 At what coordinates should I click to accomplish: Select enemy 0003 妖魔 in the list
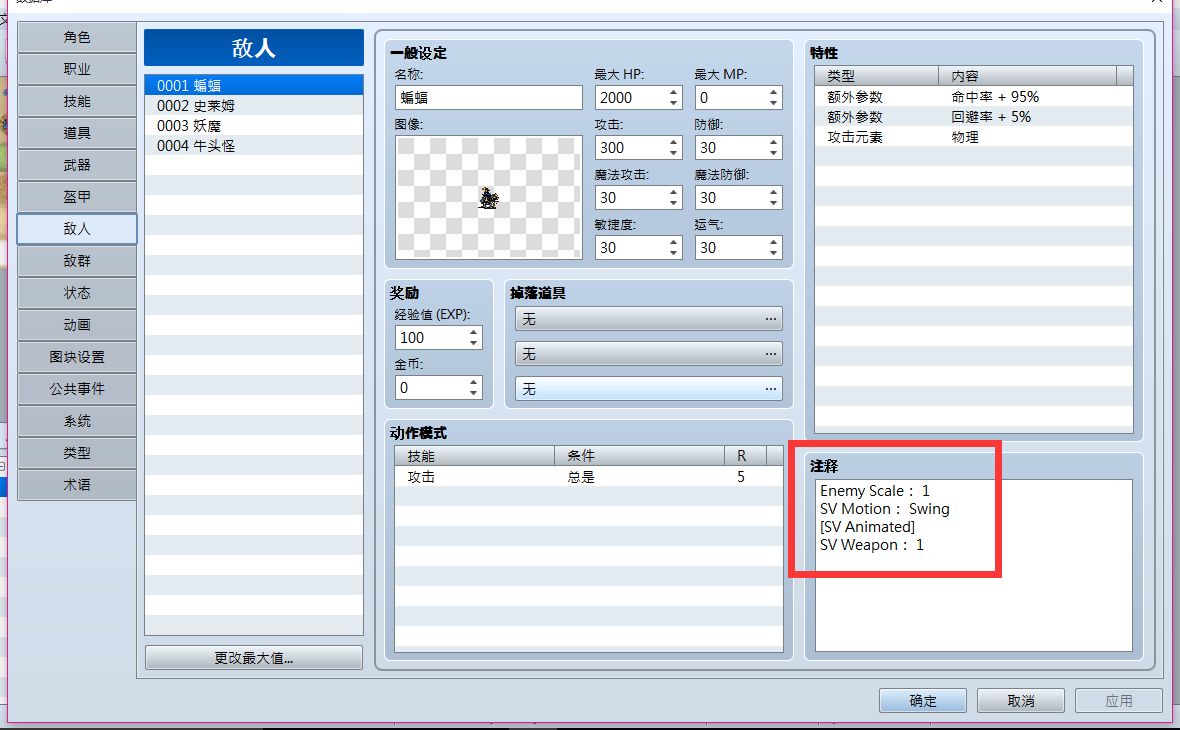click(254, 126)
